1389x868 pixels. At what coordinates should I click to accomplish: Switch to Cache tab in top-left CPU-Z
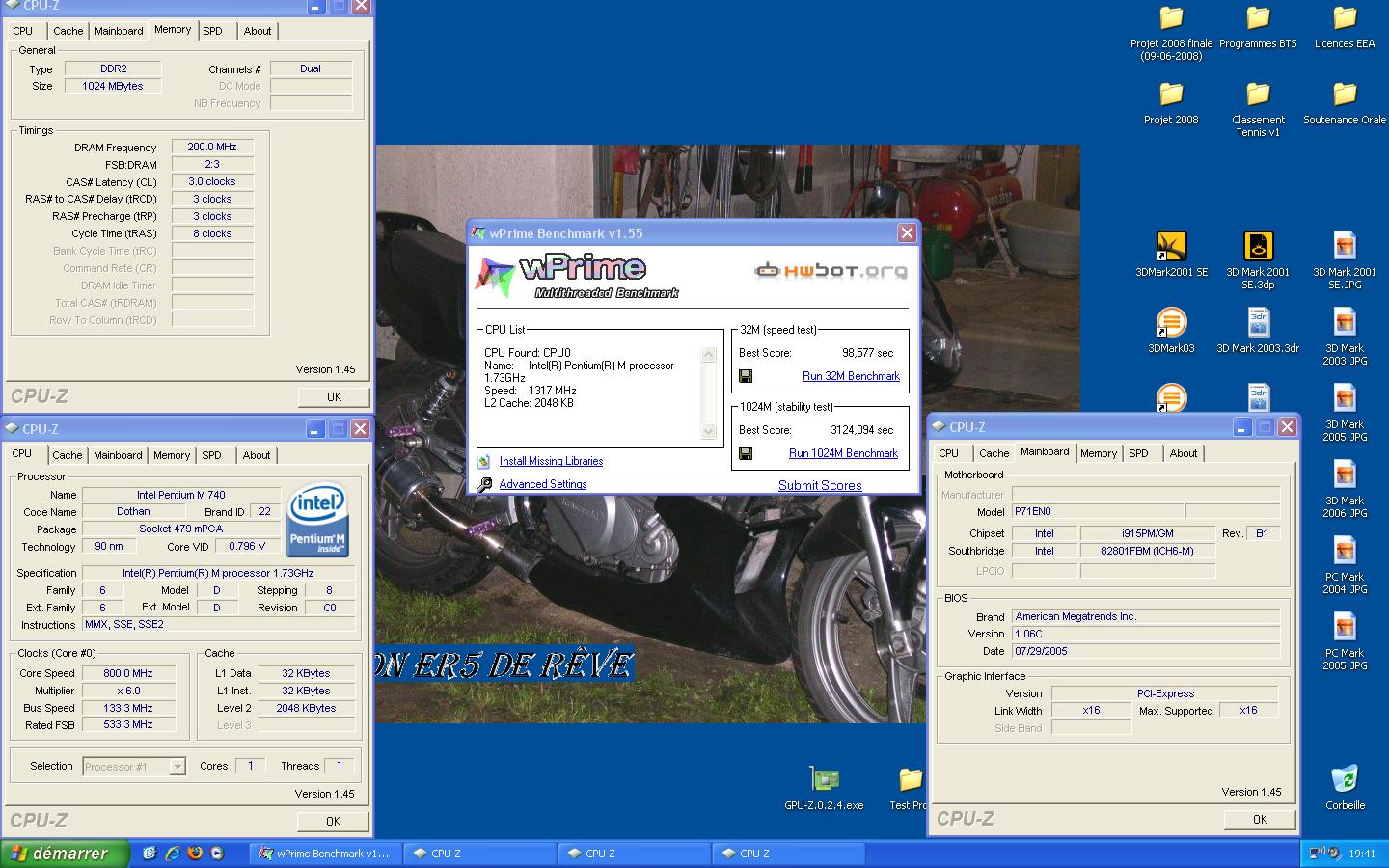click(x=68, y=31)
